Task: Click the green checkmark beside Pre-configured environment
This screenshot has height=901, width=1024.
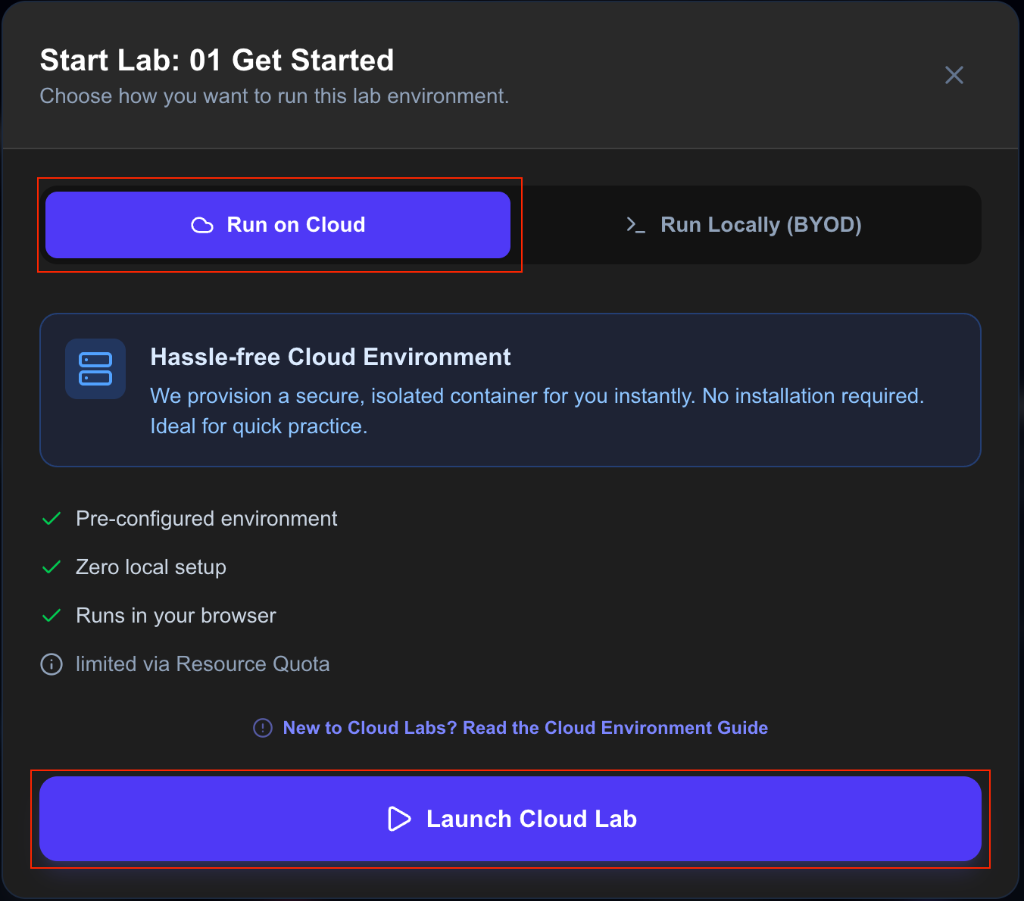Action: pyautogui.click(x=51, y=519)
